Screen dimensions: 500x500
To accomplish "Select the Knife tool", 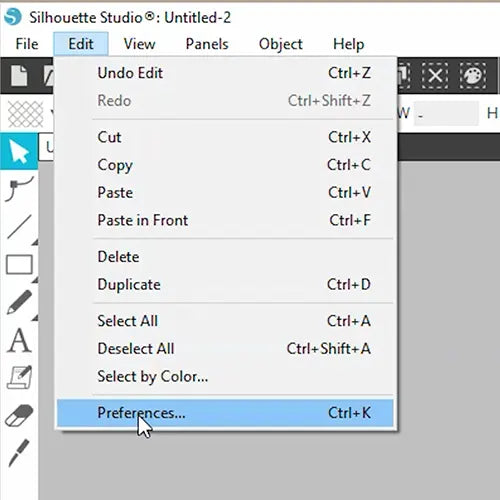I will tap(19, 453).
